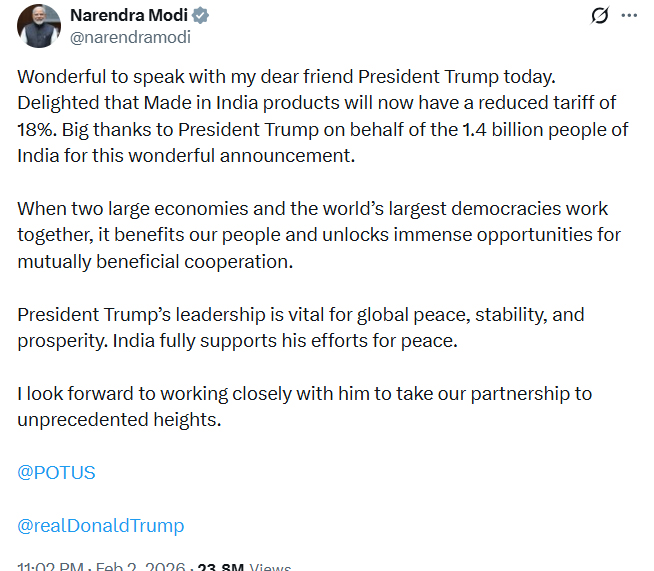Click the 11:02 PM post timestamp

click(x=50, y=566)
